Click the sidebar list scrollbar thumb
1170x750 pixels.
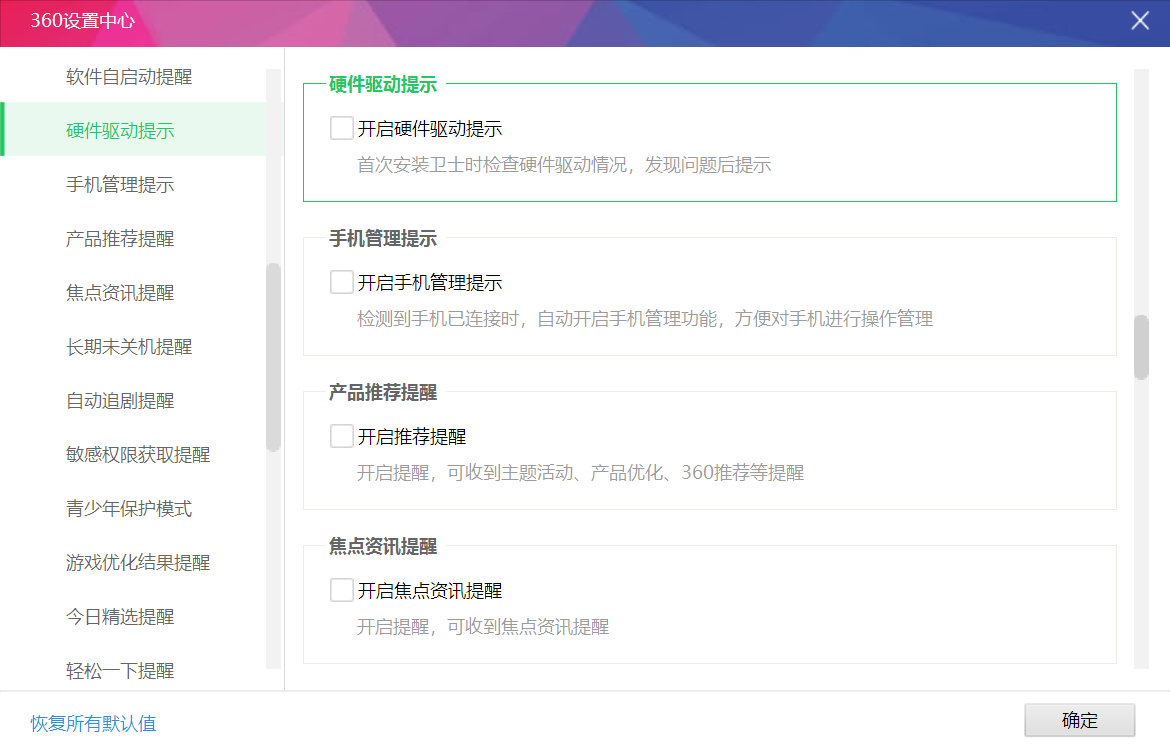tap(273, 357)
